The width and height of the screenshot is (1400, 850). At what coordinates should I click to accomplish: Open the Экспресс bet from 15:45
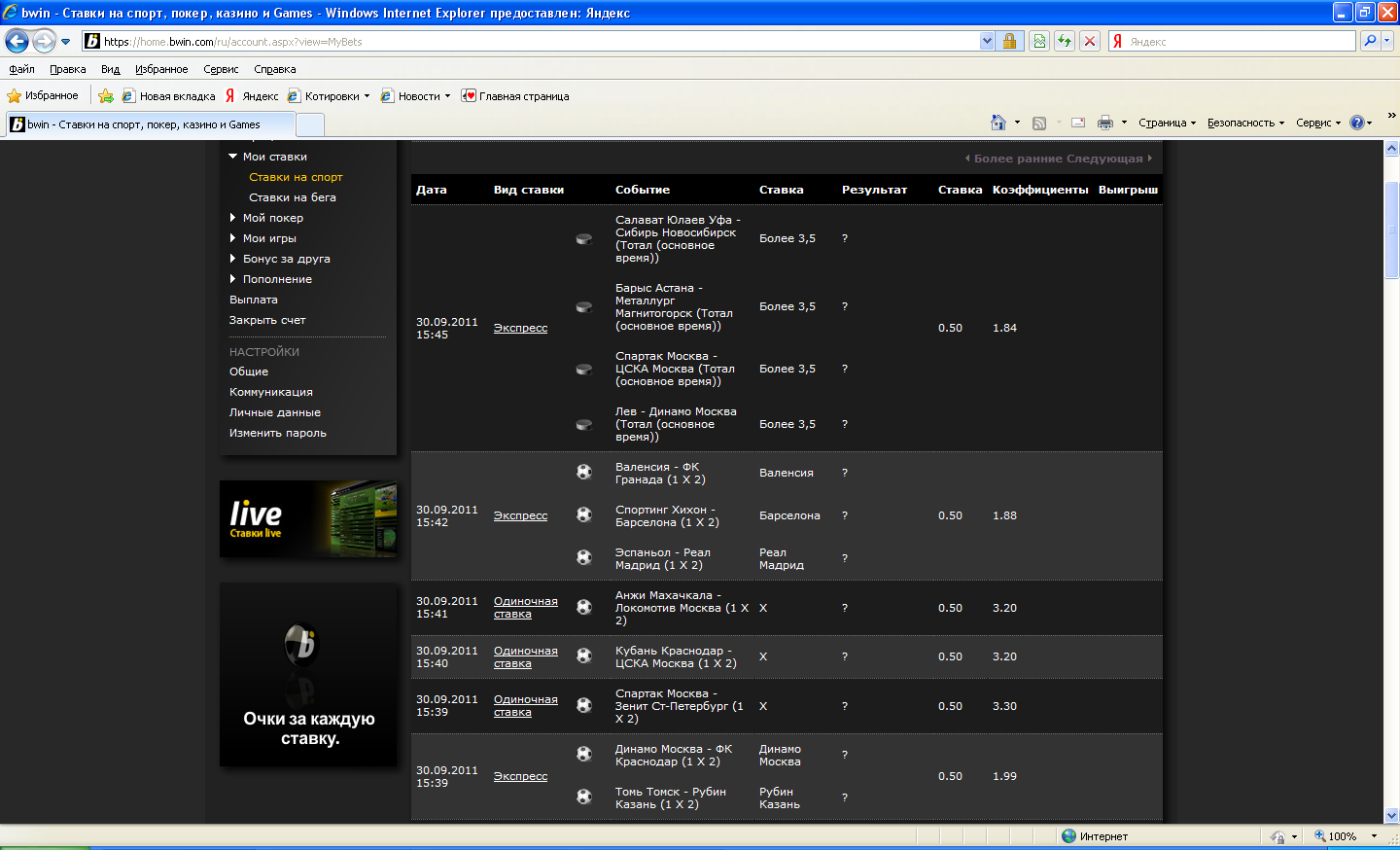[x=520, y=328]
